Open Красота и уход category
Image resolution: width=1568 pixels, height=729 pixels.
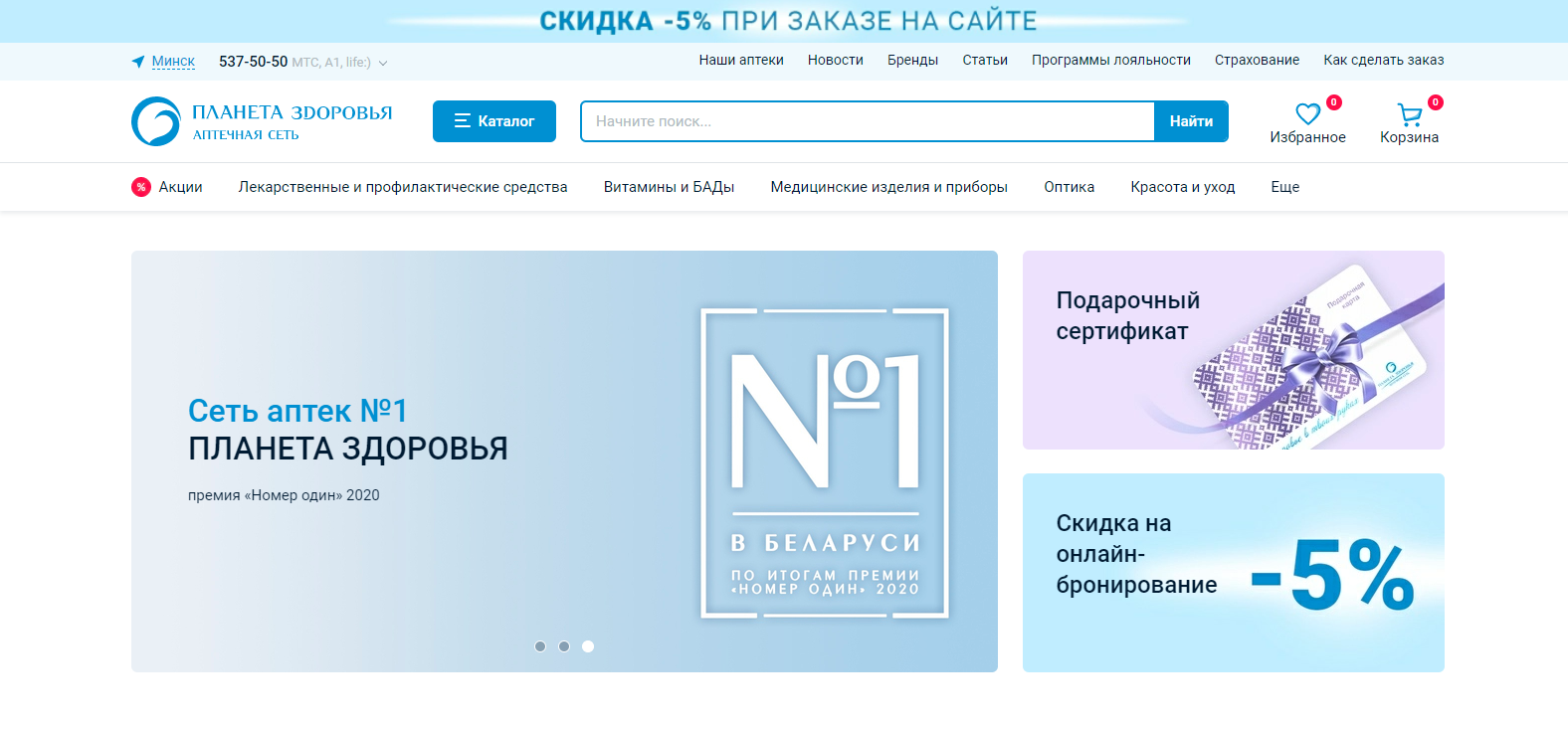point(1182,187)
